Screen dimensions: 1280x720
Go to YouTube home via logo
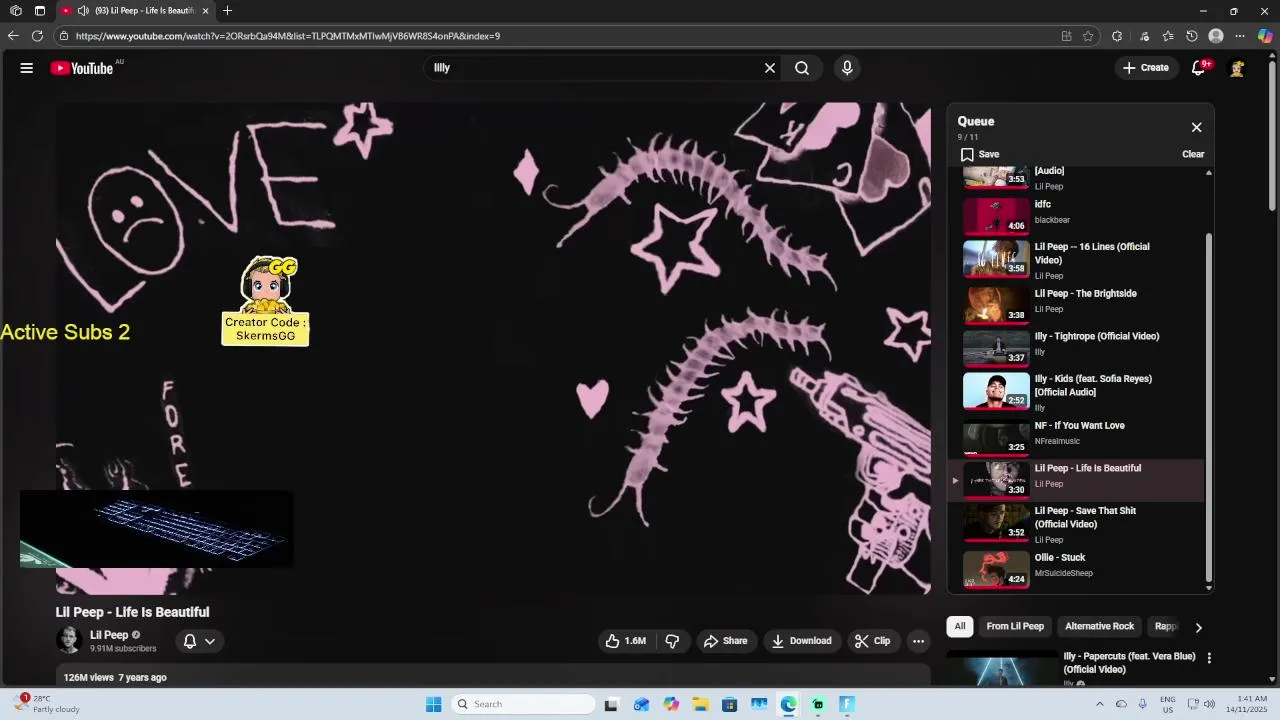coord(82,68)
